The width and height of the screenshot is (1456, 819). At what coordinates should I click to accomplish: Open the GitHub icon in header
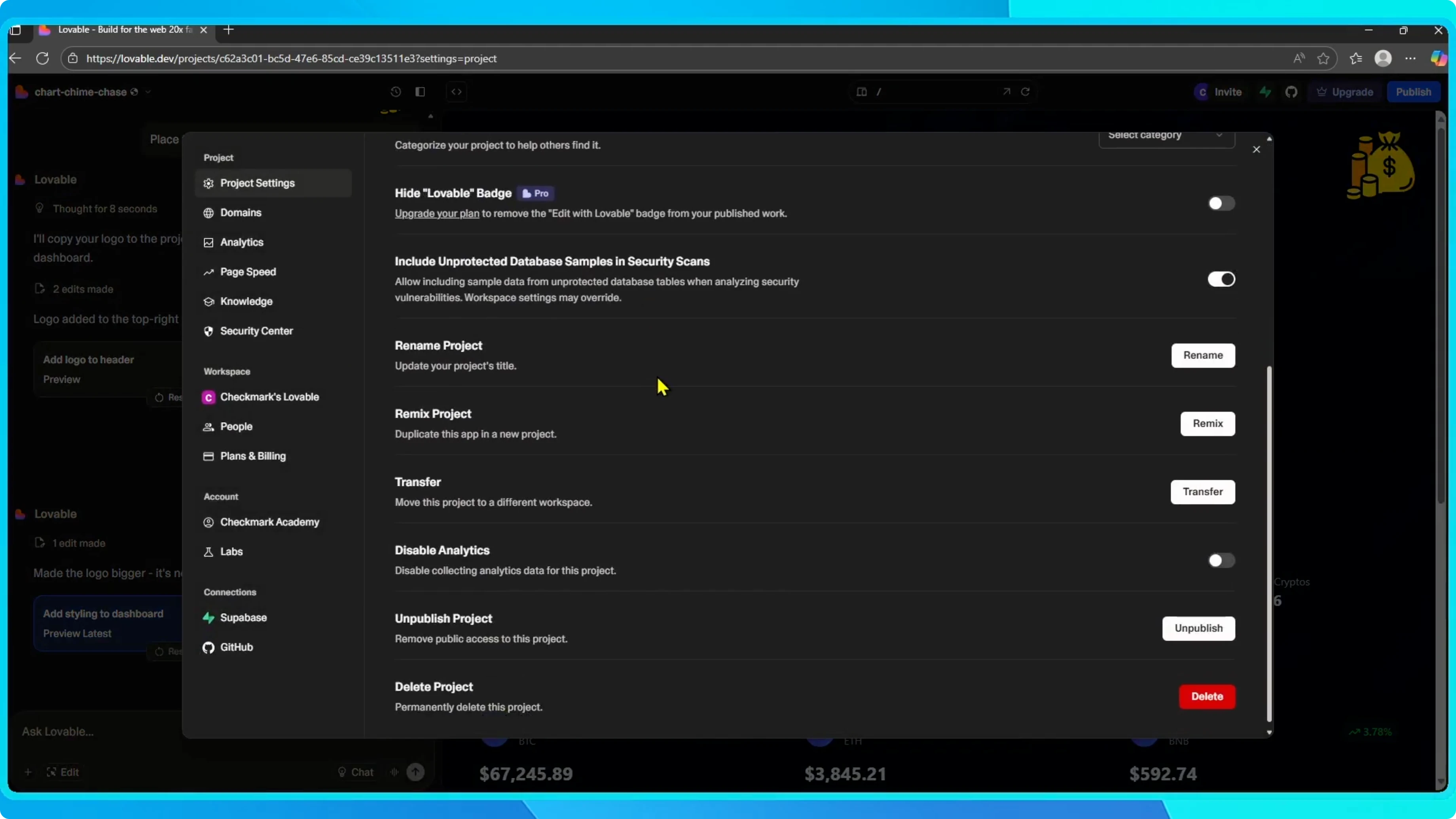[x=1291, y=91]
